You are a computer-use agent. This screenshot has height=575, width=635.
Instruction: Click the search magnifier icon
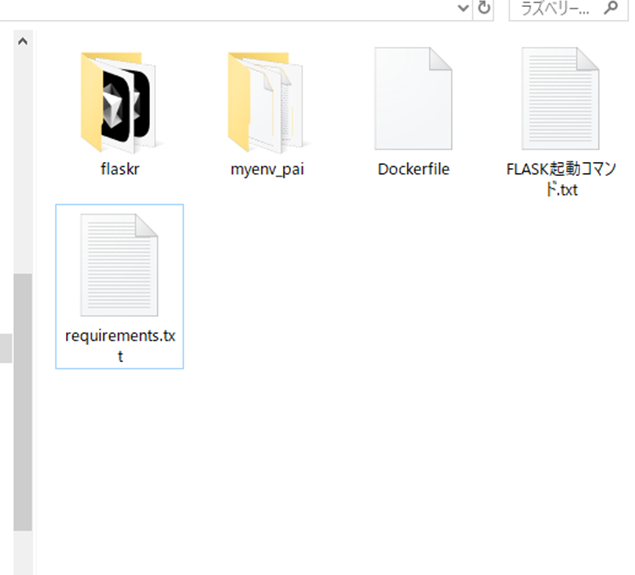tap(611, 7)
